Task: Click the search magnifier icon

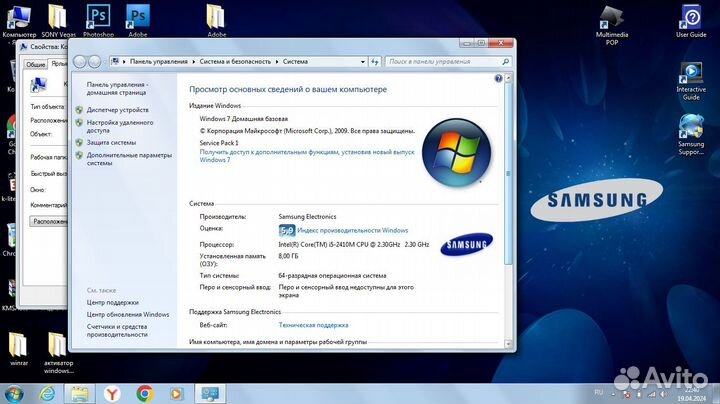Action: pyautogui.click(x=505, y=62)
